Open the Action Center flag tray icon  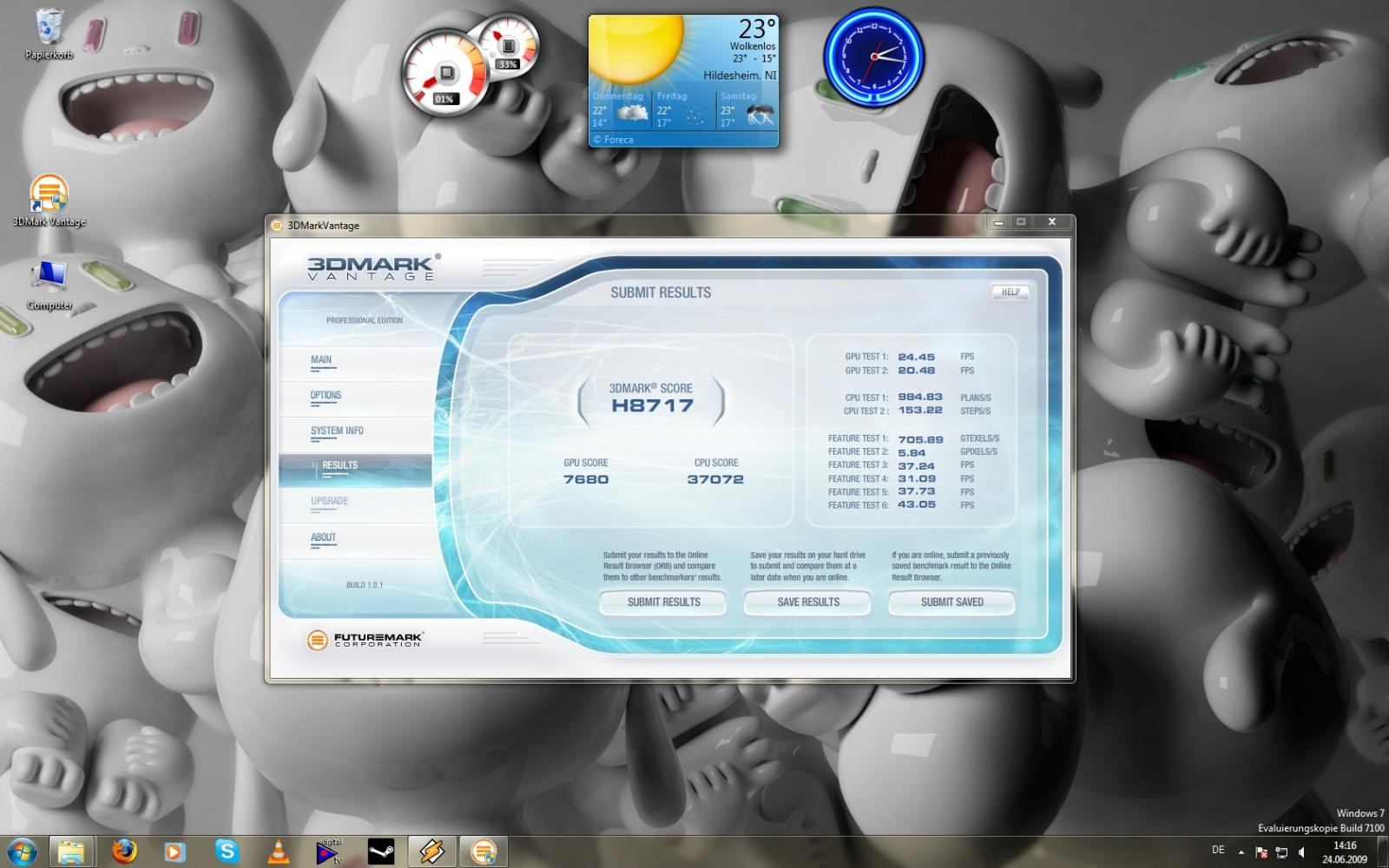tap(1261, 852)
